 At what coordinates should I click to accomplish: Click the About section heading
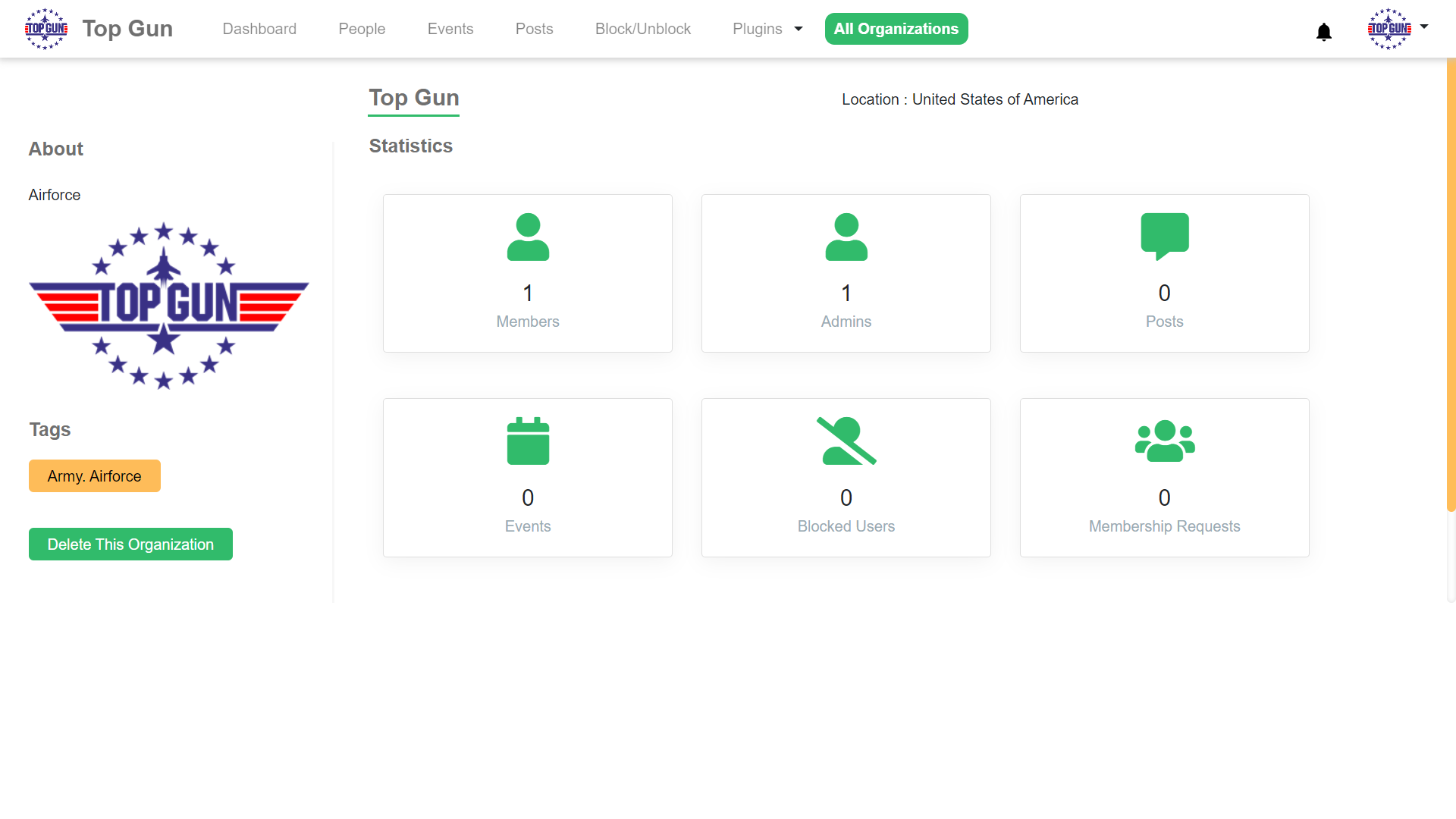click(x=56, y=149)
